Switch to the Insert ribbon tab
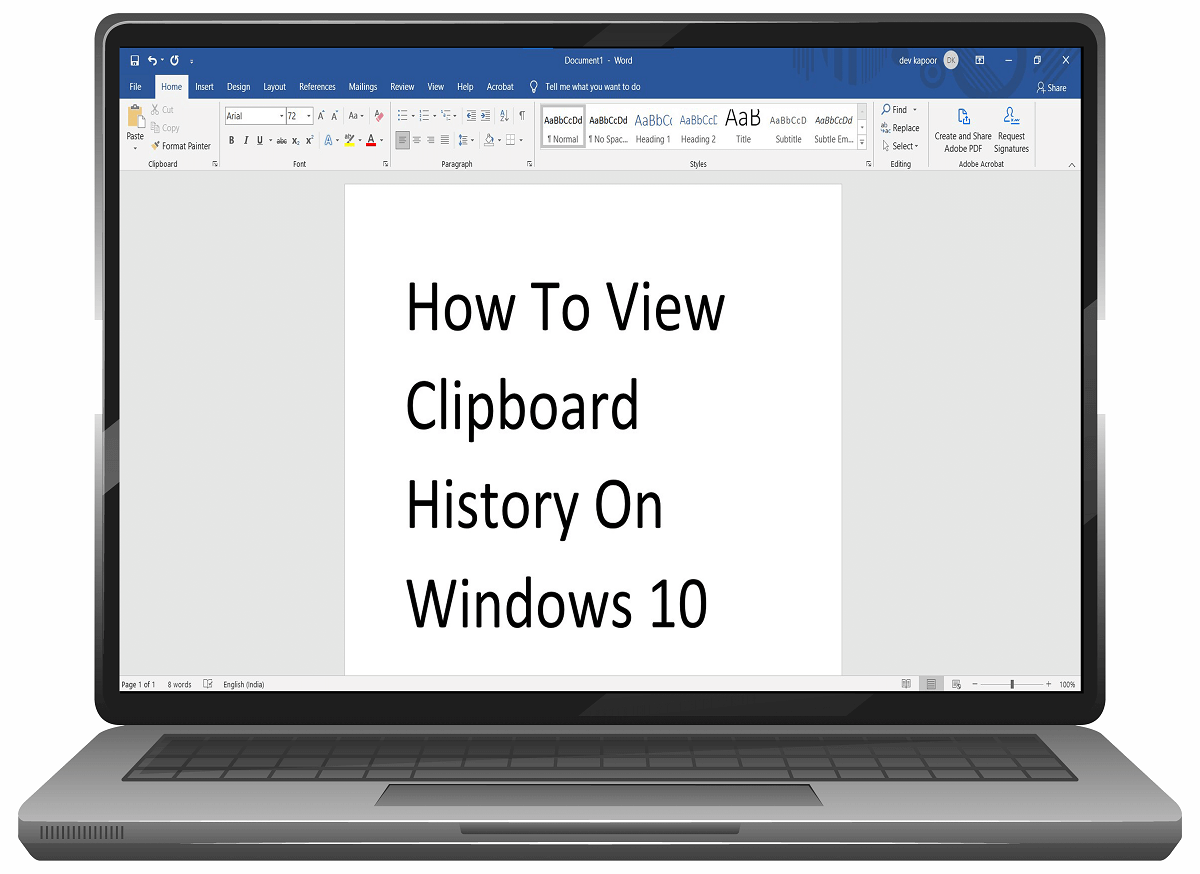Image resolution: width=1200 pixels, height=874 pixels. 204,86
